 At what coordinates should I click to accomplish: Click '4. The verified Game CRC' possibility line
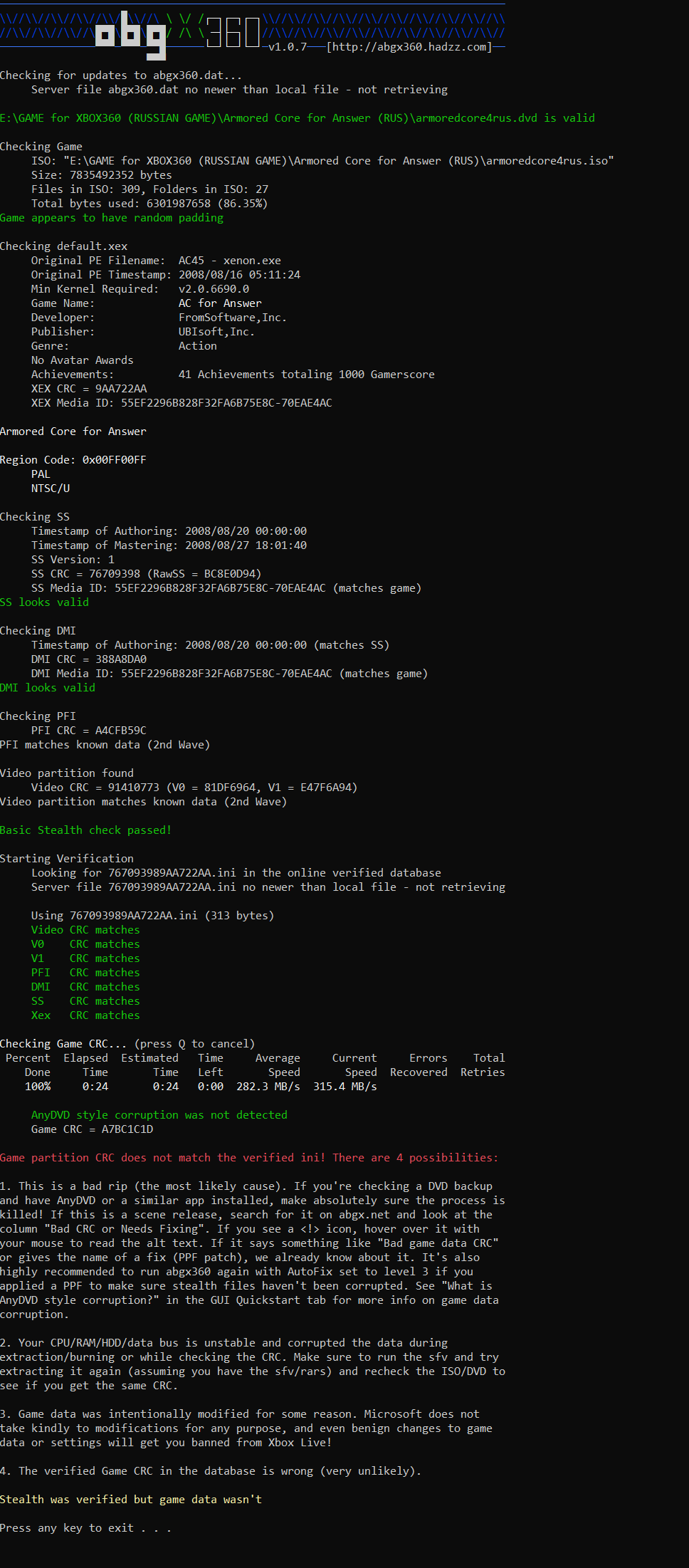pos(211,1471)
